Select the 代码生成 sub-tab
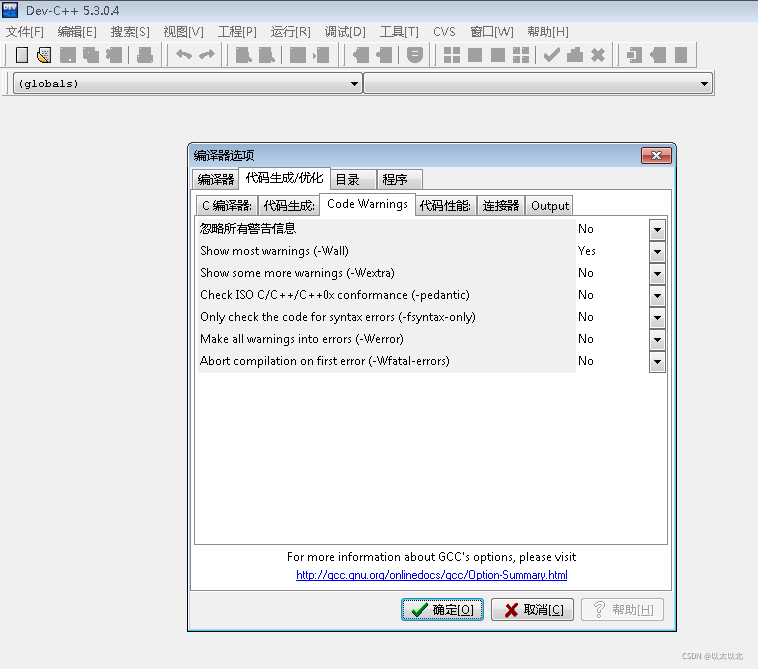758x669 pixels. point(289,205)
